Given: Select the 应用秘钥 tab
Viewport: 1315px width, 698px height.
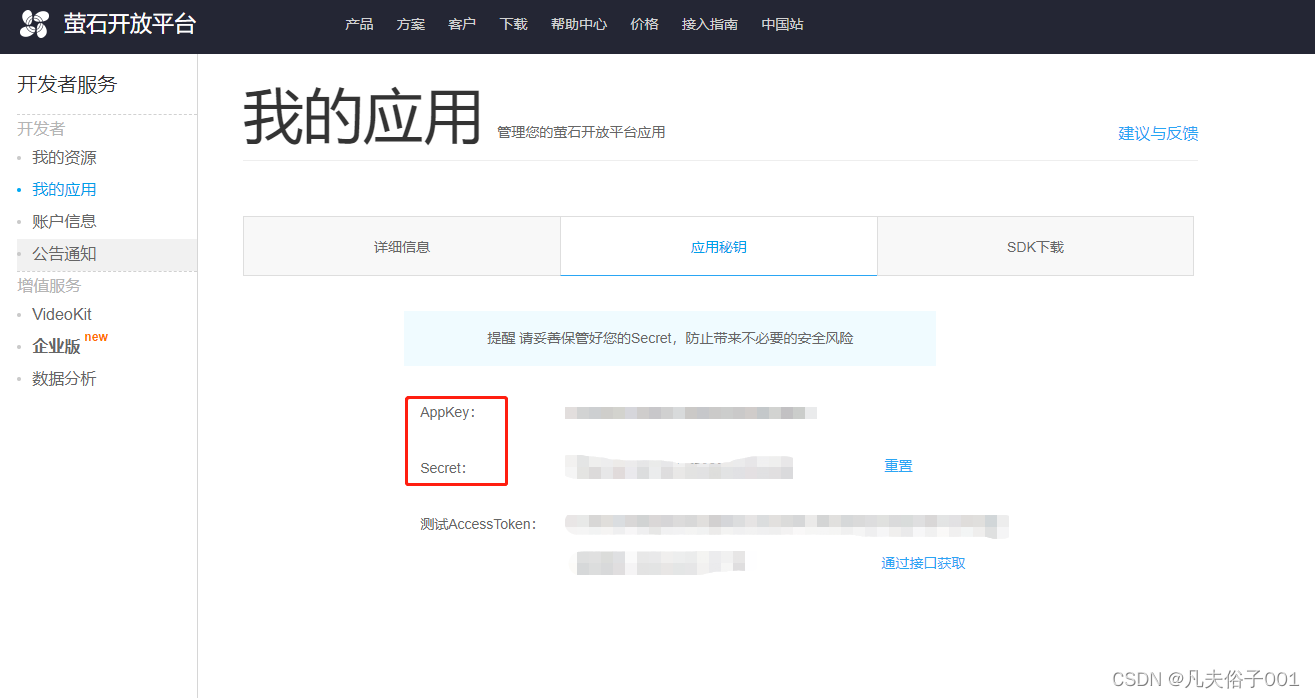Looking at the screenshot, I should click(x=718, y=246).
